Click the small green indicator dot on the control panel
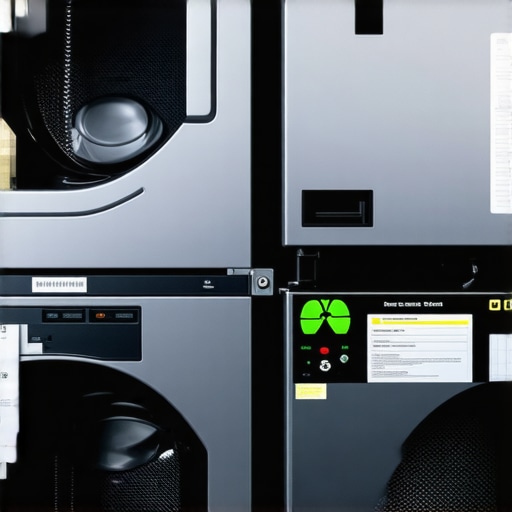Viewport: 512px width, 512px height. coord(309,362)
